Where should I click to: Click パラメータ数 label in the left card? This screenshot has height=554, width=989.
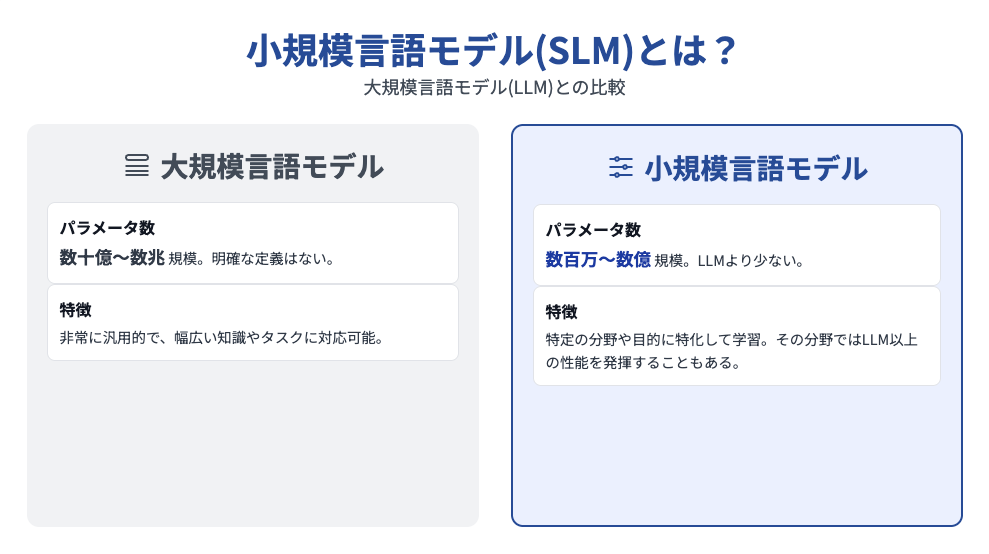coord(107,228)
